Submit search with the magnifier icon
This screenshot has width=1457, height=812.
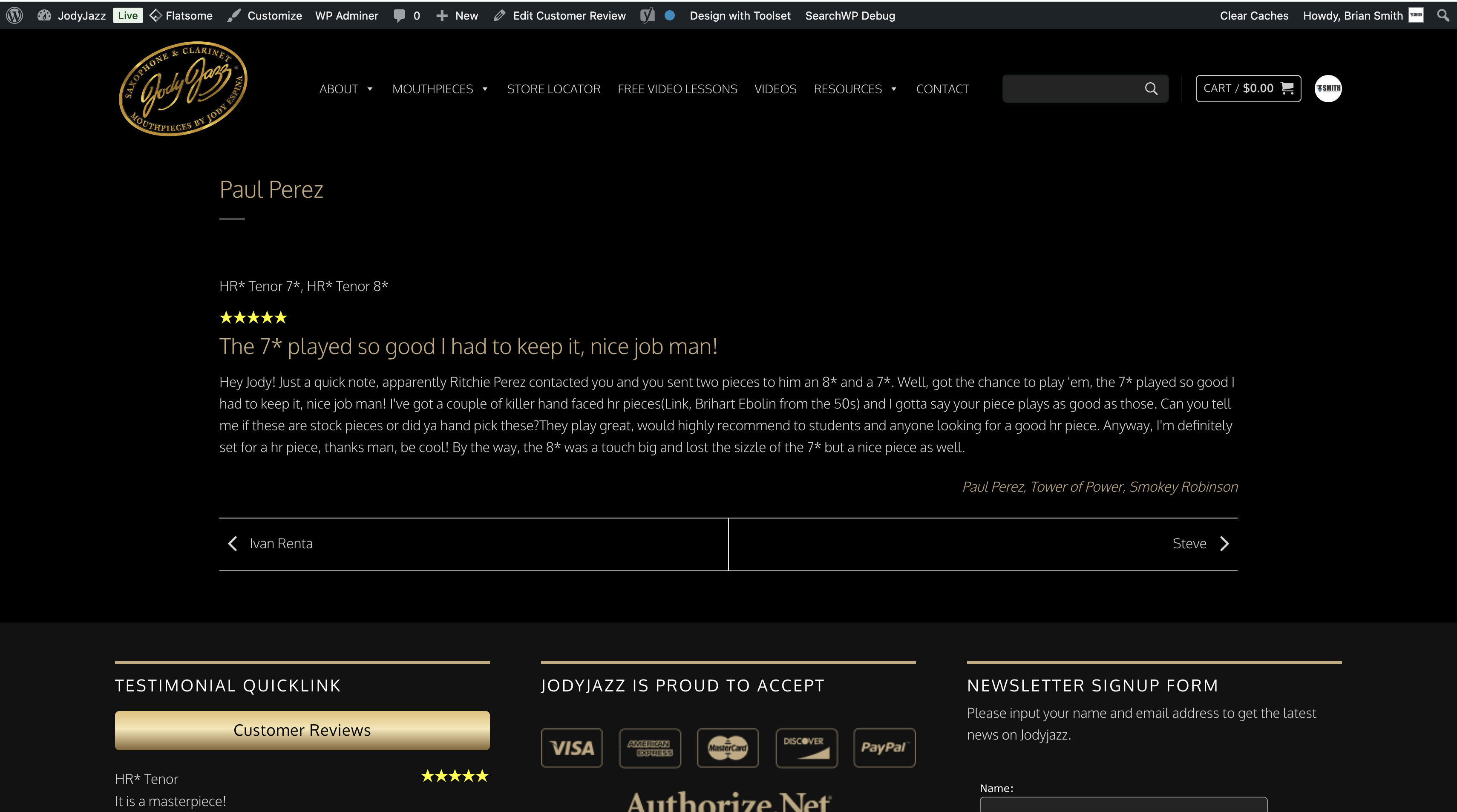coord(1151,88)
